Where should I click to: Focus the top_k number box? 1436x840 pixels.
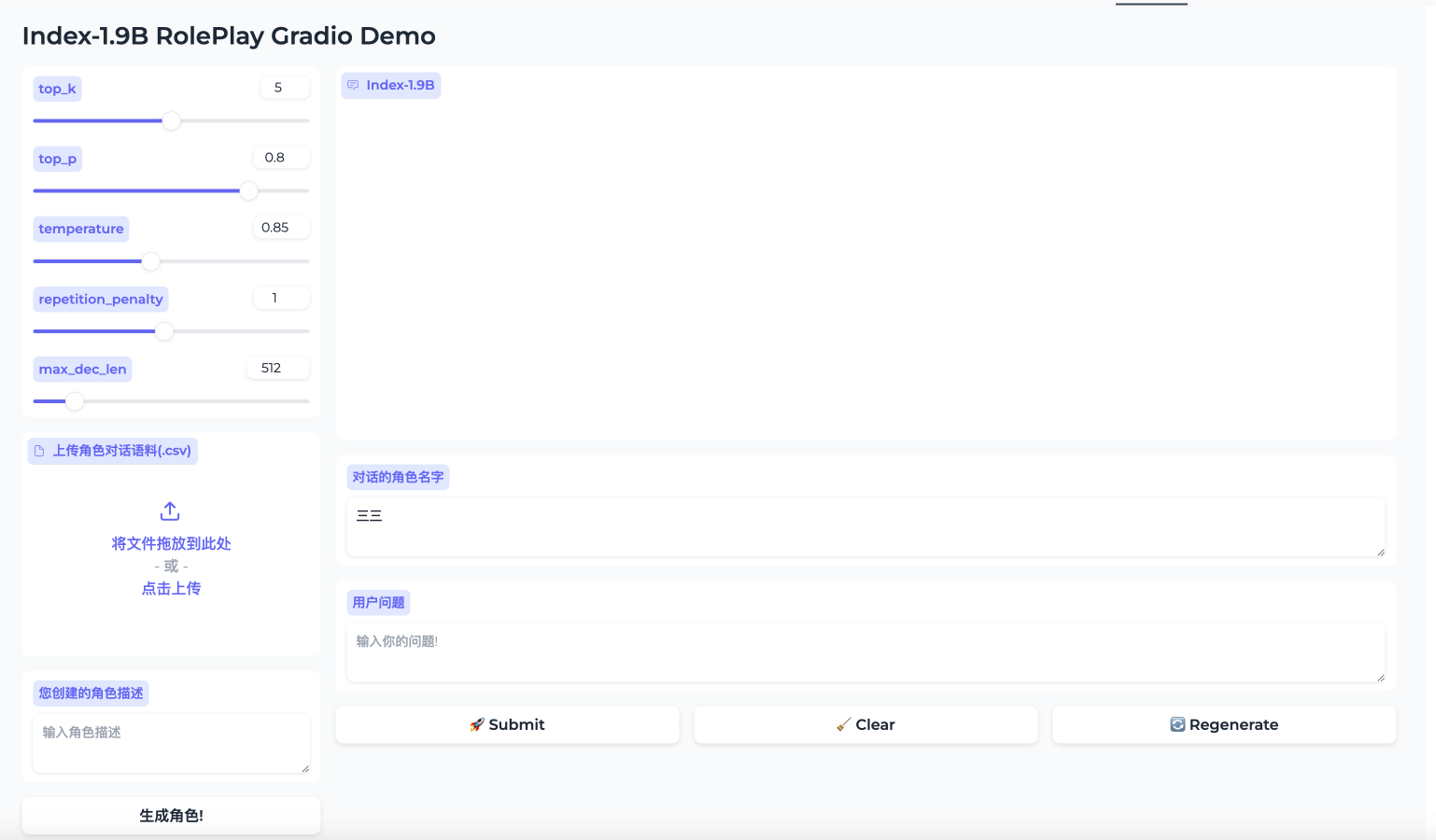click(x=284, y=88)
